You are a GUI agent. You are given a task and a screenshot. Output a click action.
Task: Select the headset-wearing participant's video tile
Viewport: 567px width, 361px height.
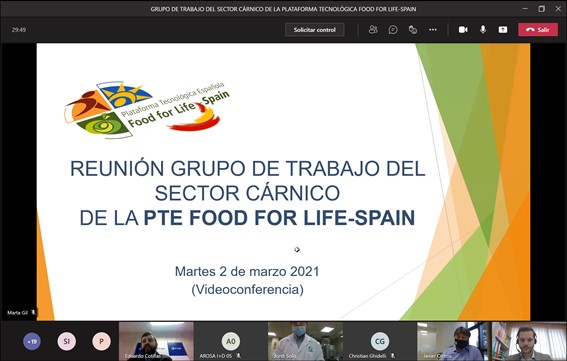(x=529, y=341)
